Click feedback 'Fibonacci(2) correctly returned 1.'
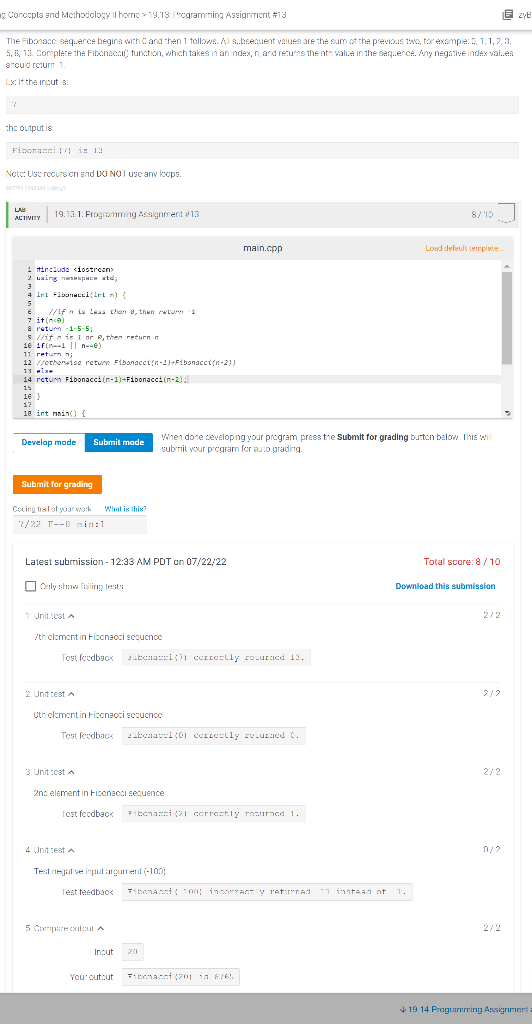 [213, 814]
